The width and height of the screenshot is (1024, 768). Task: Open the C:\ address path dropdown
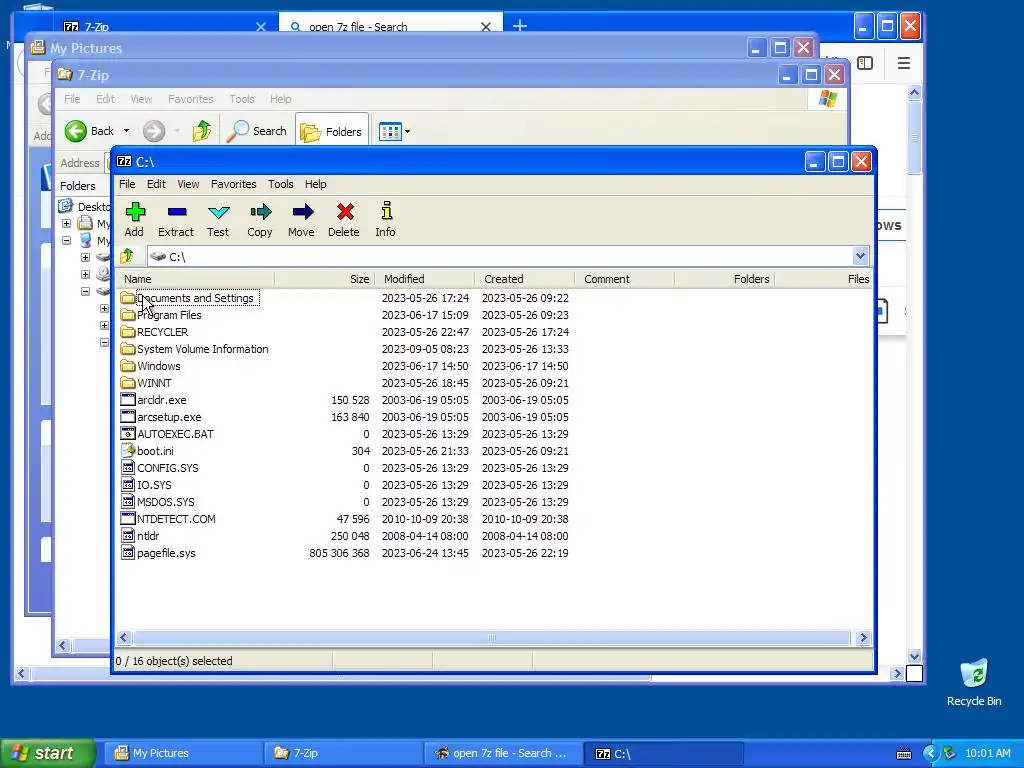(860, 256)
